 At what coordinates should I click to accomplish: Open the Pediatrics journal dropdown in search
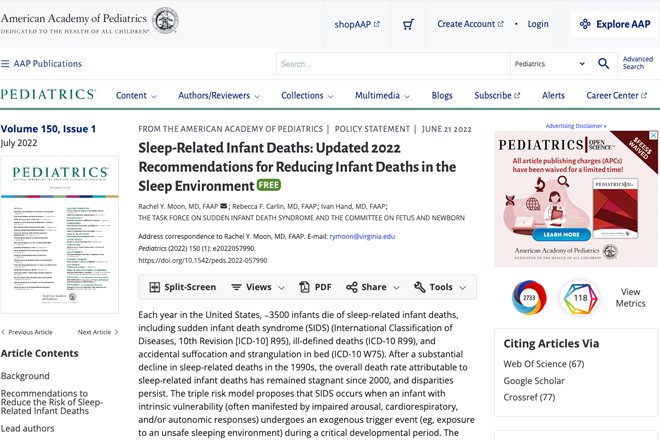point(550,64)
